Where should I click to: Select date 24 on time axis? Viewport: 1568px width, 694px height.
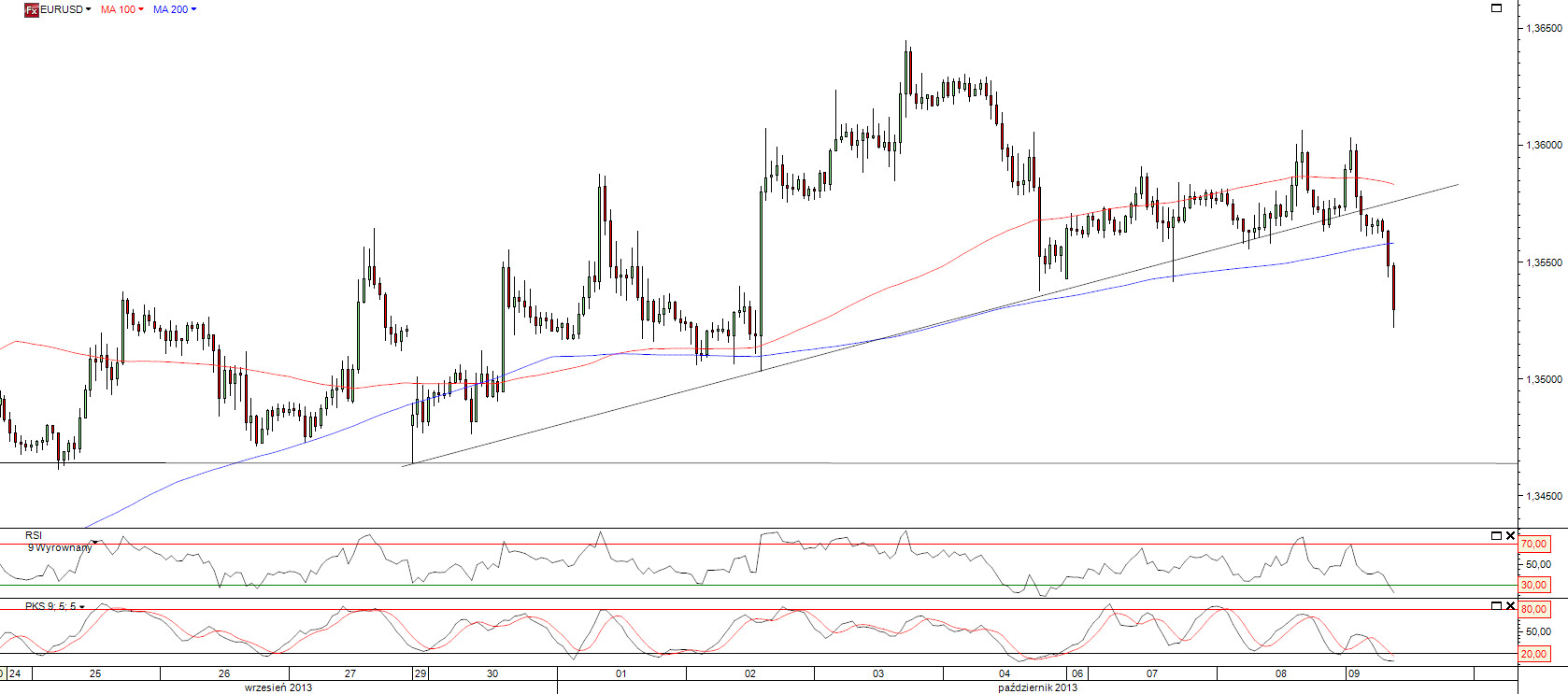(16, 673)
